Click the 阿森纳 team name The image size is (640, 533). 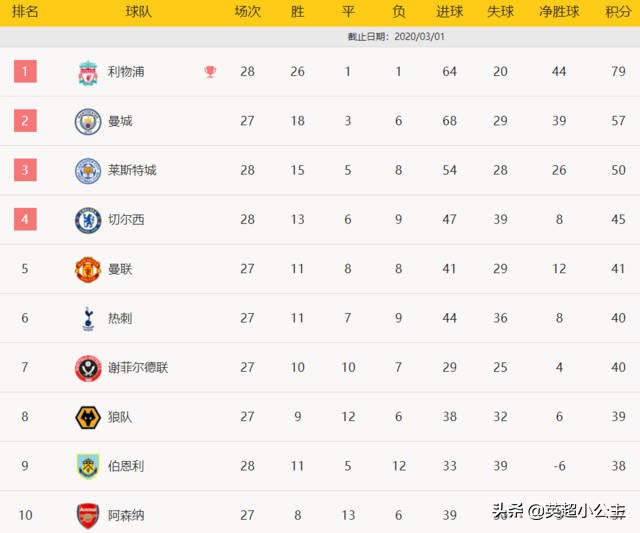pos(126,515)
